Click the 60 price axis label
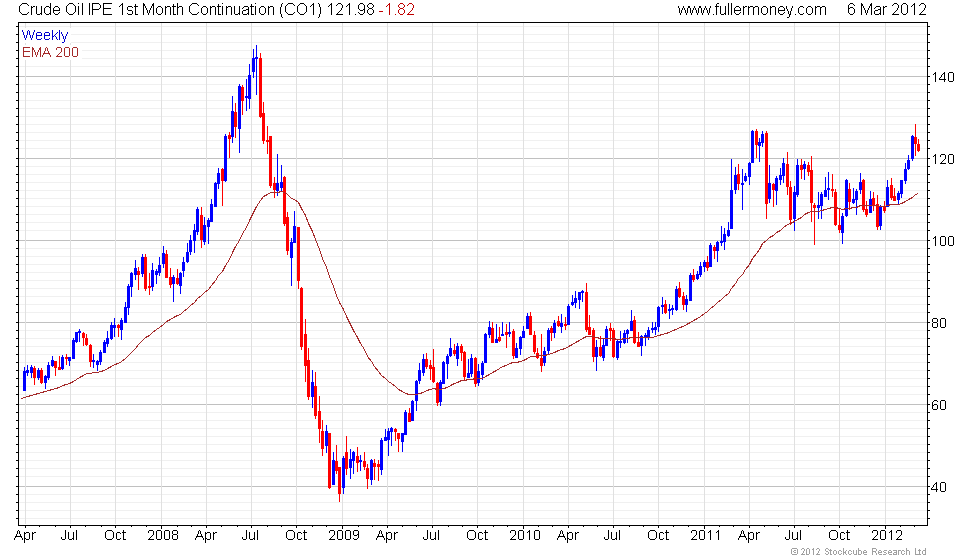 [x=939, y=405]
